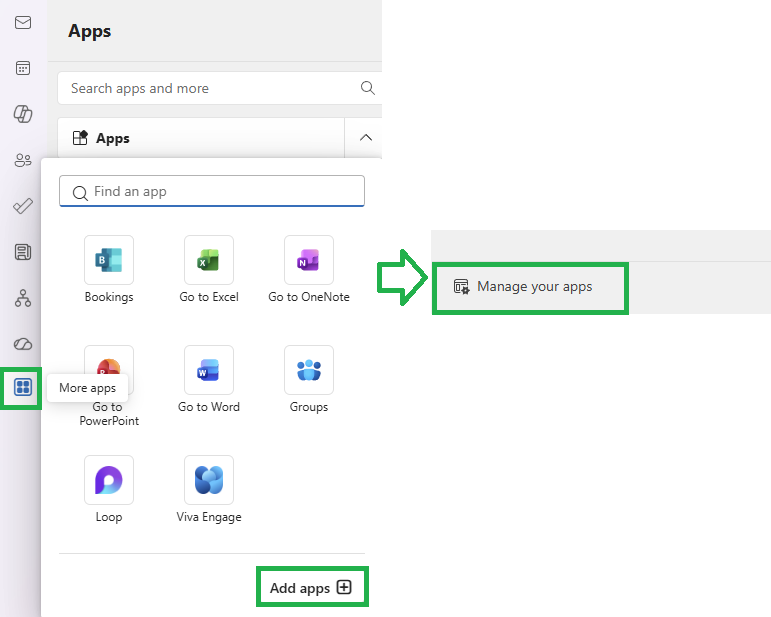Open the newsfeed icon in sidebar
The image size is (771, 617).
pyautogui.click(x=23, y=252)
